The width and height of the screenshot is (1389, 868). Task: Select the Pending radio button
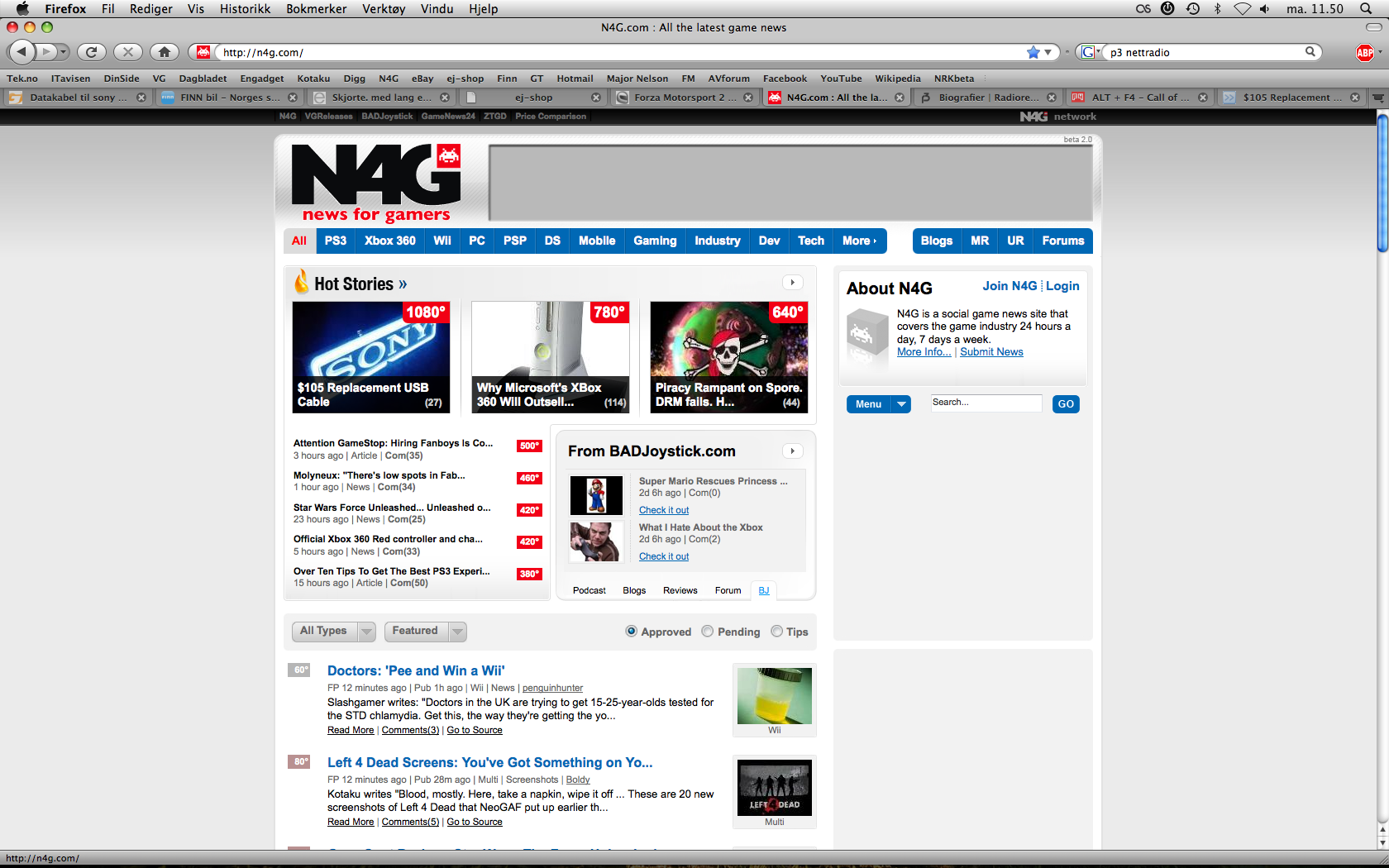[x=708, y=632]
